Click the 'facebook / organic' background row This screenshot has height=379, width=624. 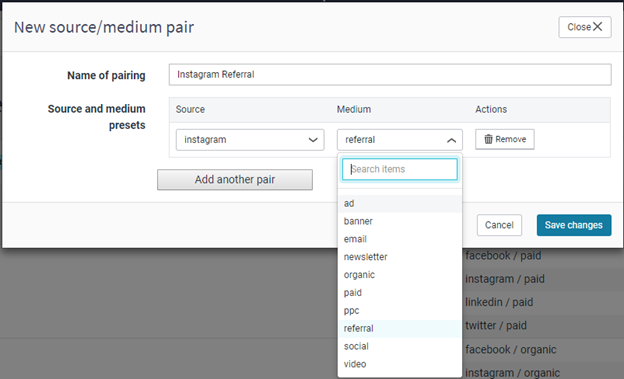(511, 350)
